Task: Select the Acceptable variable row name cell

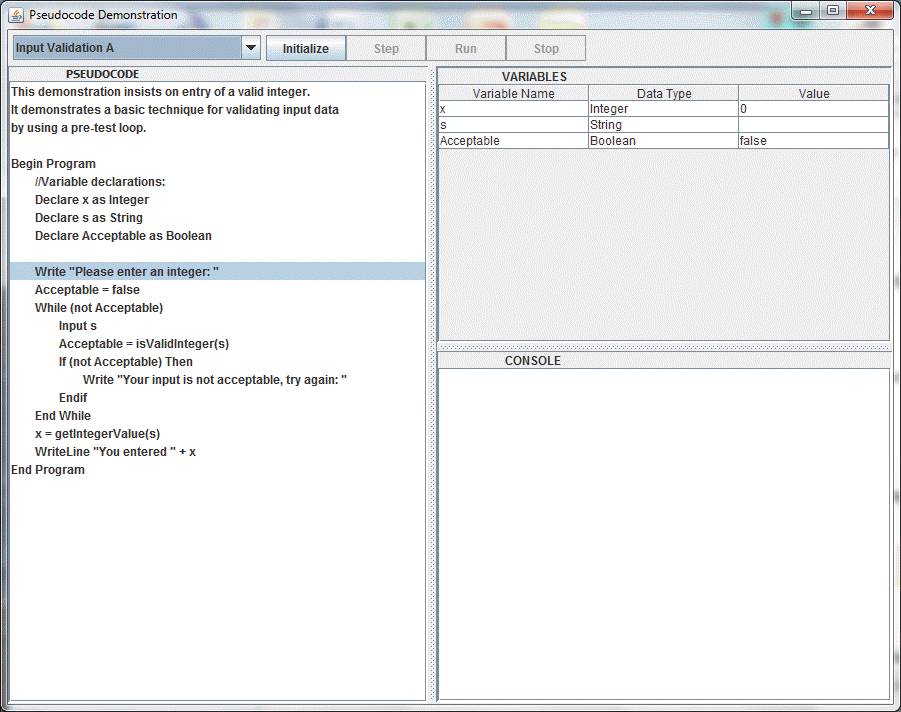Action: [513, 141]
